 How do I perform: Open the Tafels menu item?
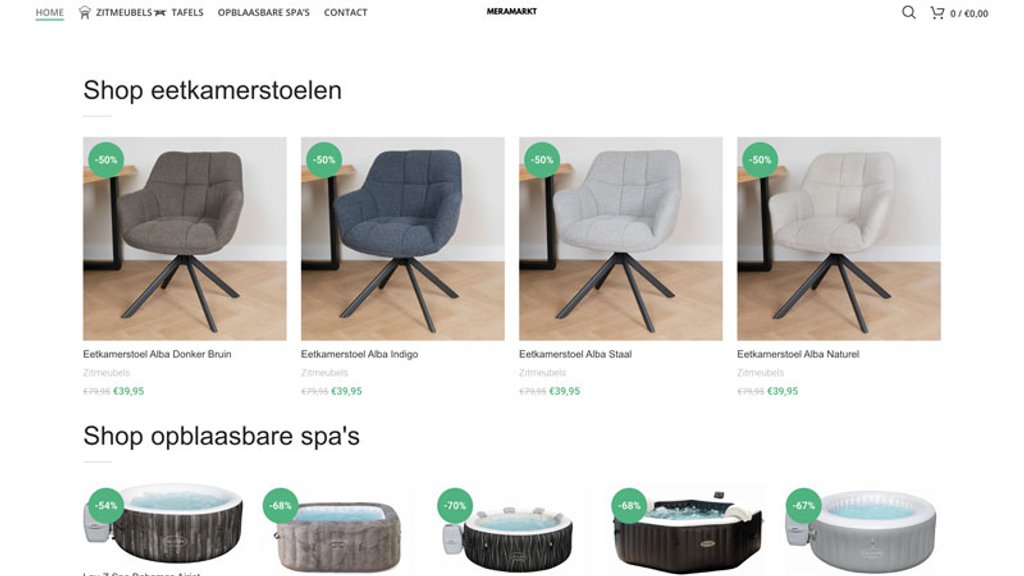pos(187,12)
